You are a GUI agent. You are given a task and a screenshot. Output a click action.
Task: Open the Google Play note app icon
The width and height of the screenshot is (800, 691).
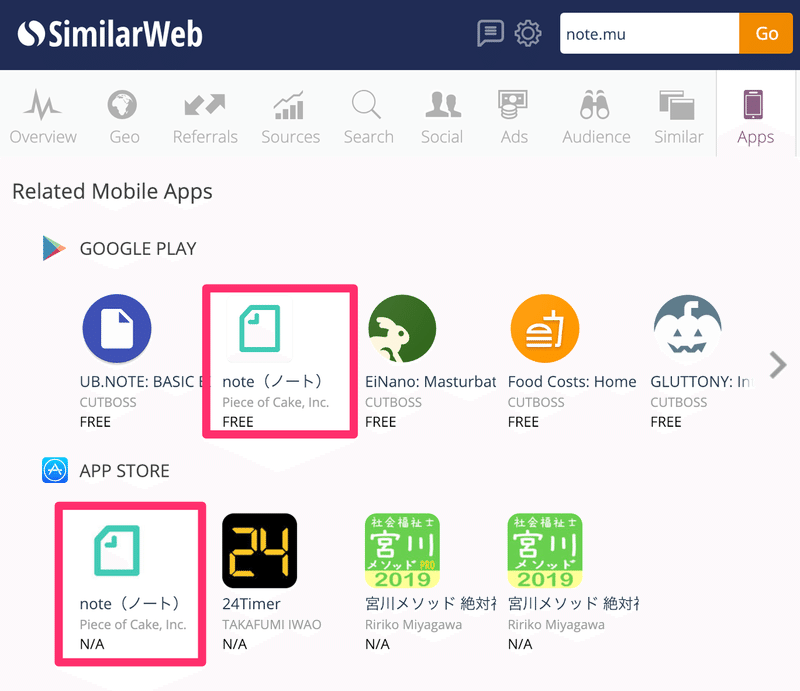point(260,329)
